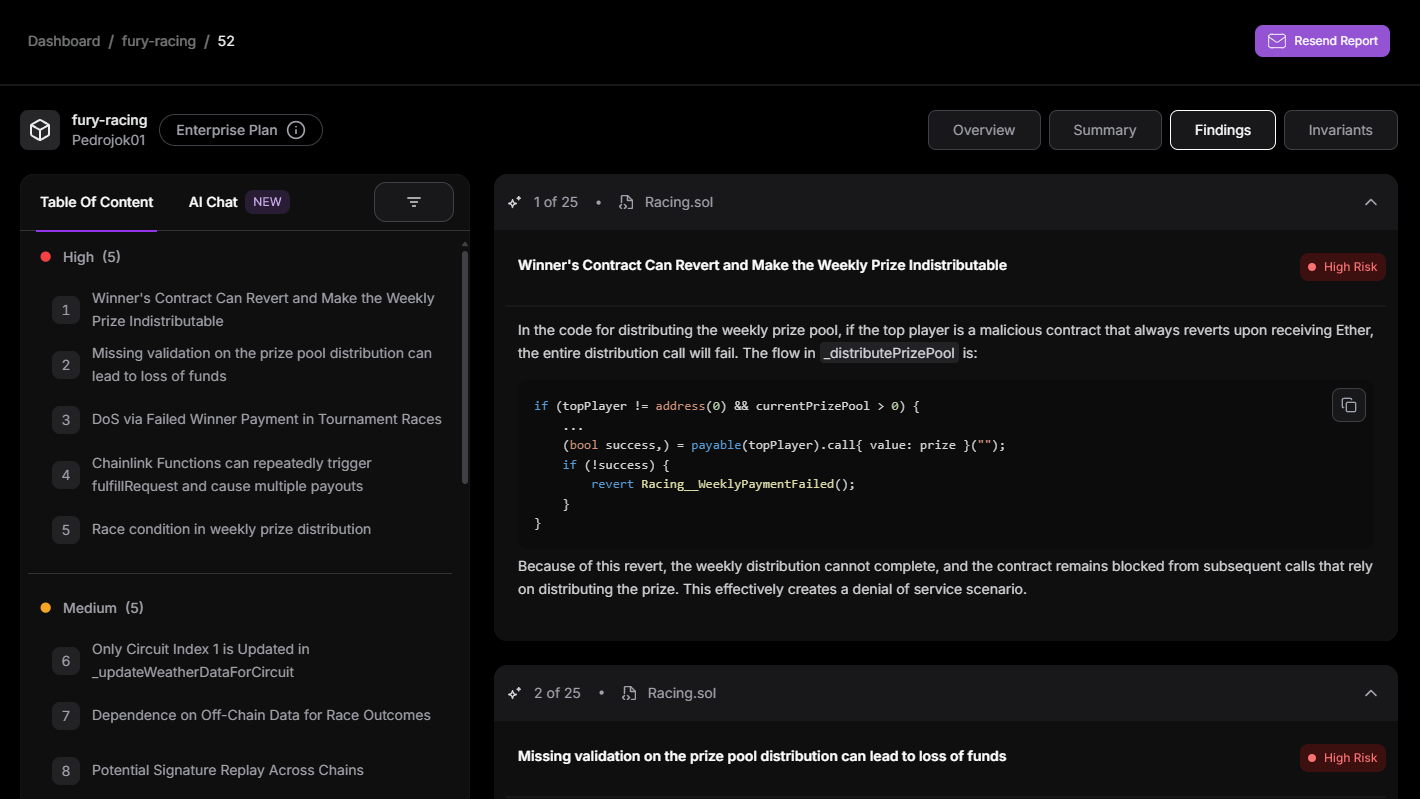
Task: Click finding 2 title in main panel
Action: [762, 756]
